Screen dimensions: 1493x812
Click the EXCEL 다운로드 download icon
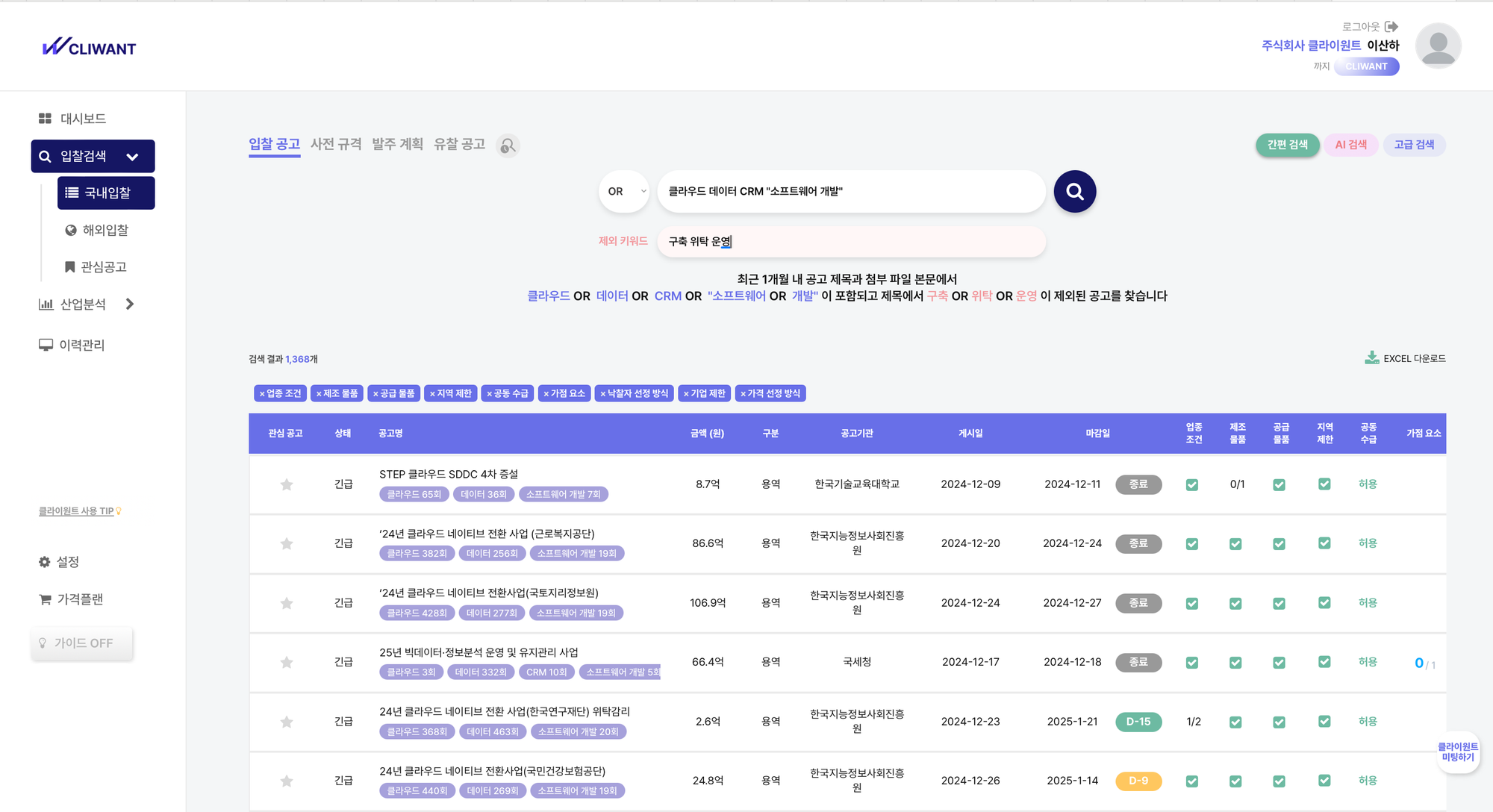pos(1371,358)
